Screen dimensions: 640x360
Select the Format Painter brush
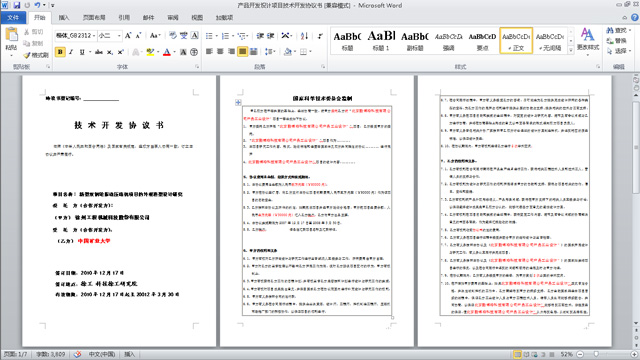36,55
